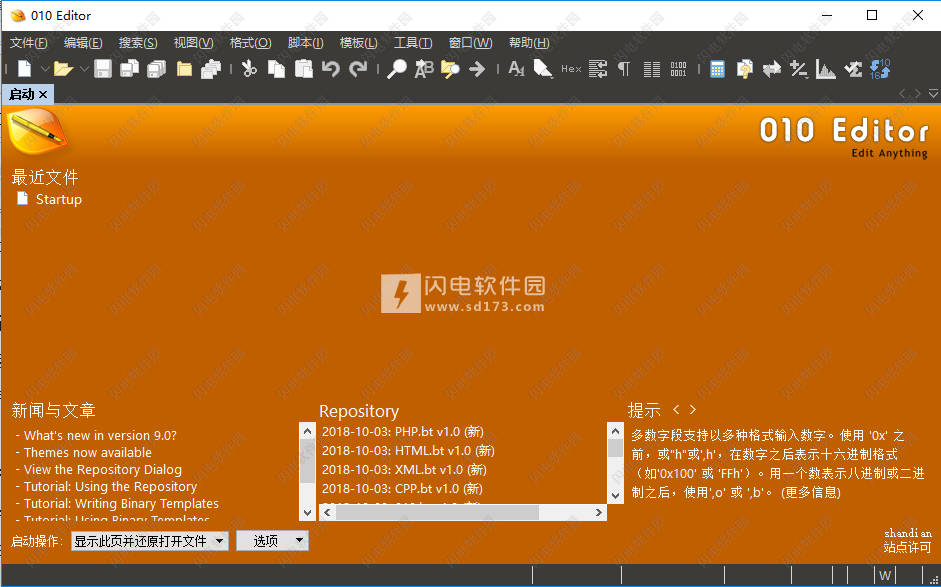Click tab bar scroll left arrow
Image resolution: width=941 pixels, height=587 pixels.
(902, 94)
